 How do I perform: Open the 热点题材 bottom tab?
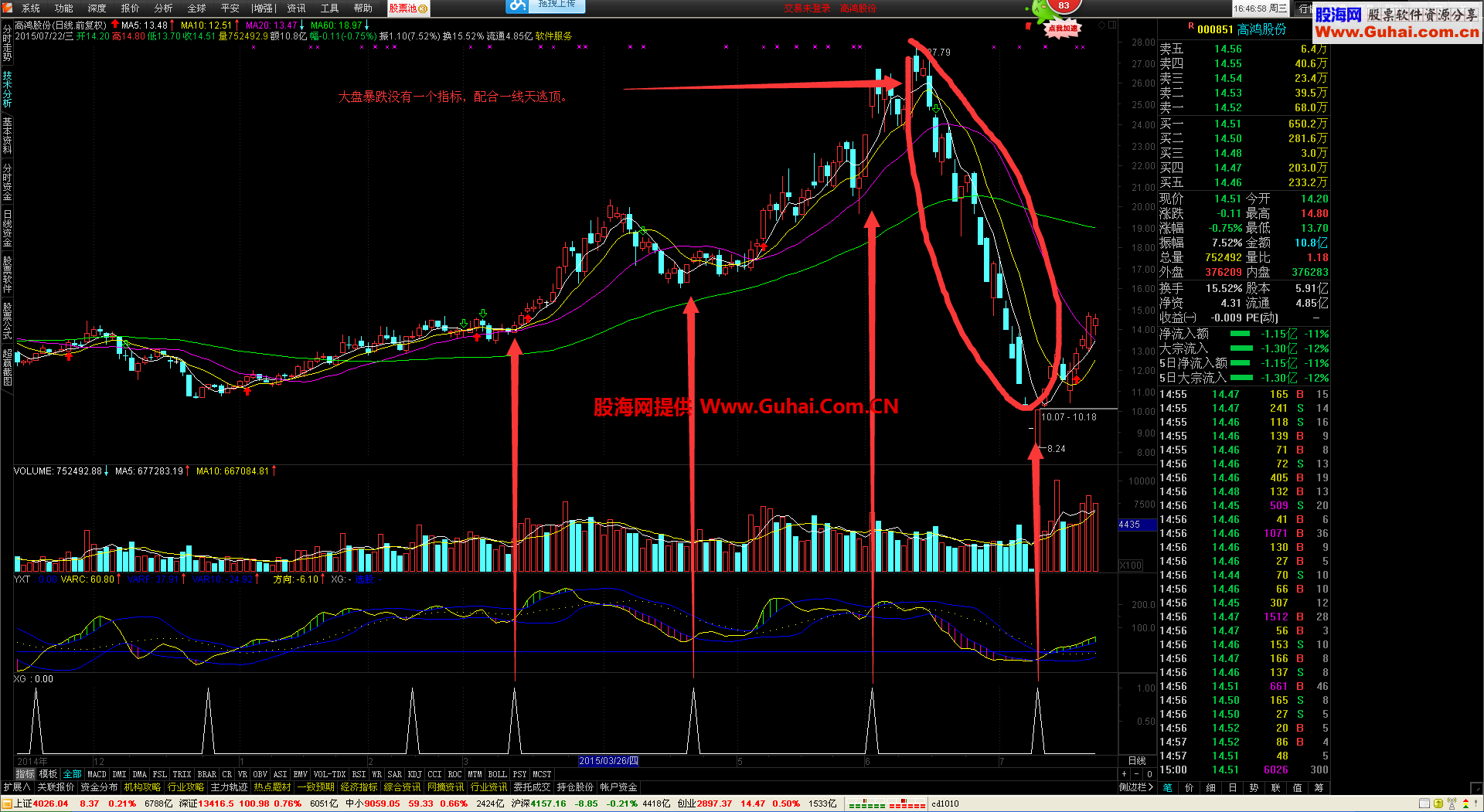click(x=273, y=787)
